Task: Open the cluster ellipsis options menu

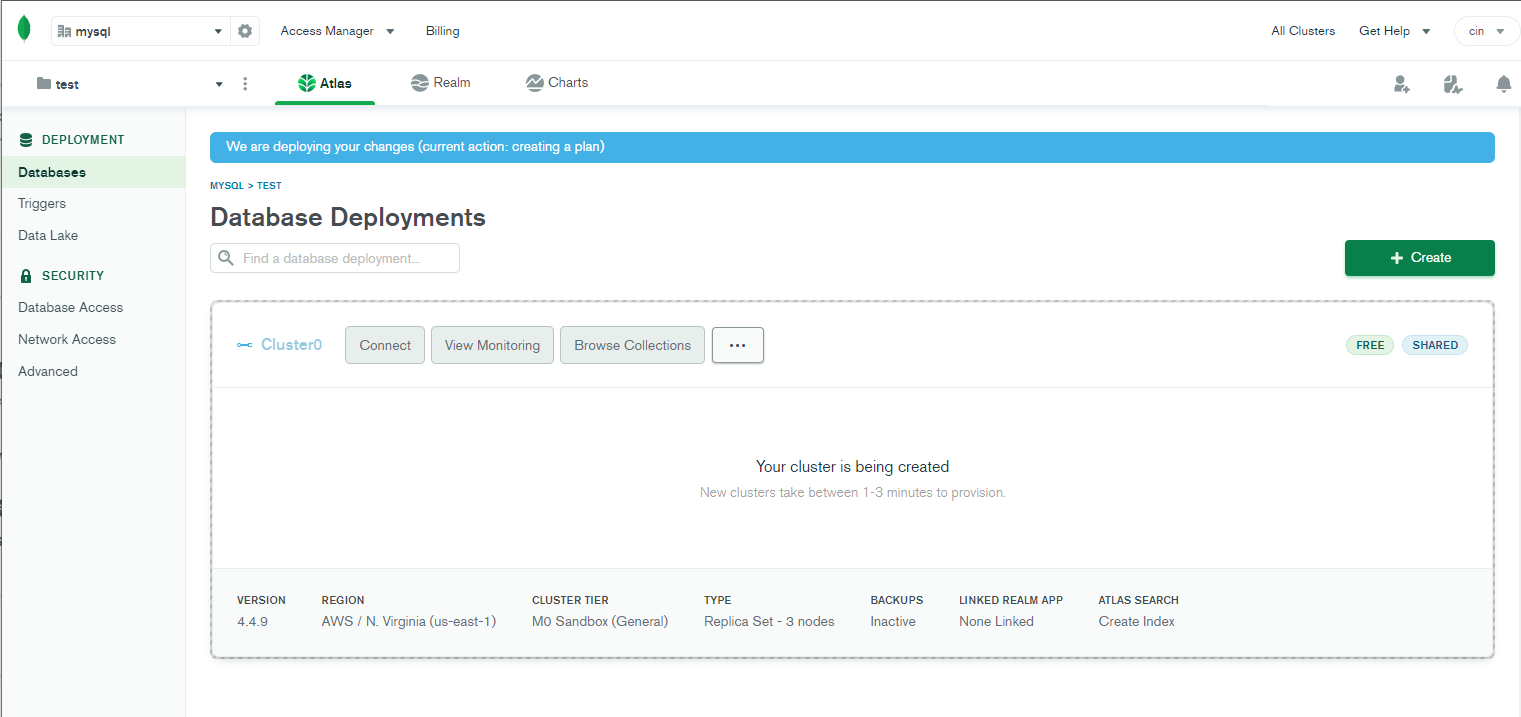Action: (x=738, y=345)
